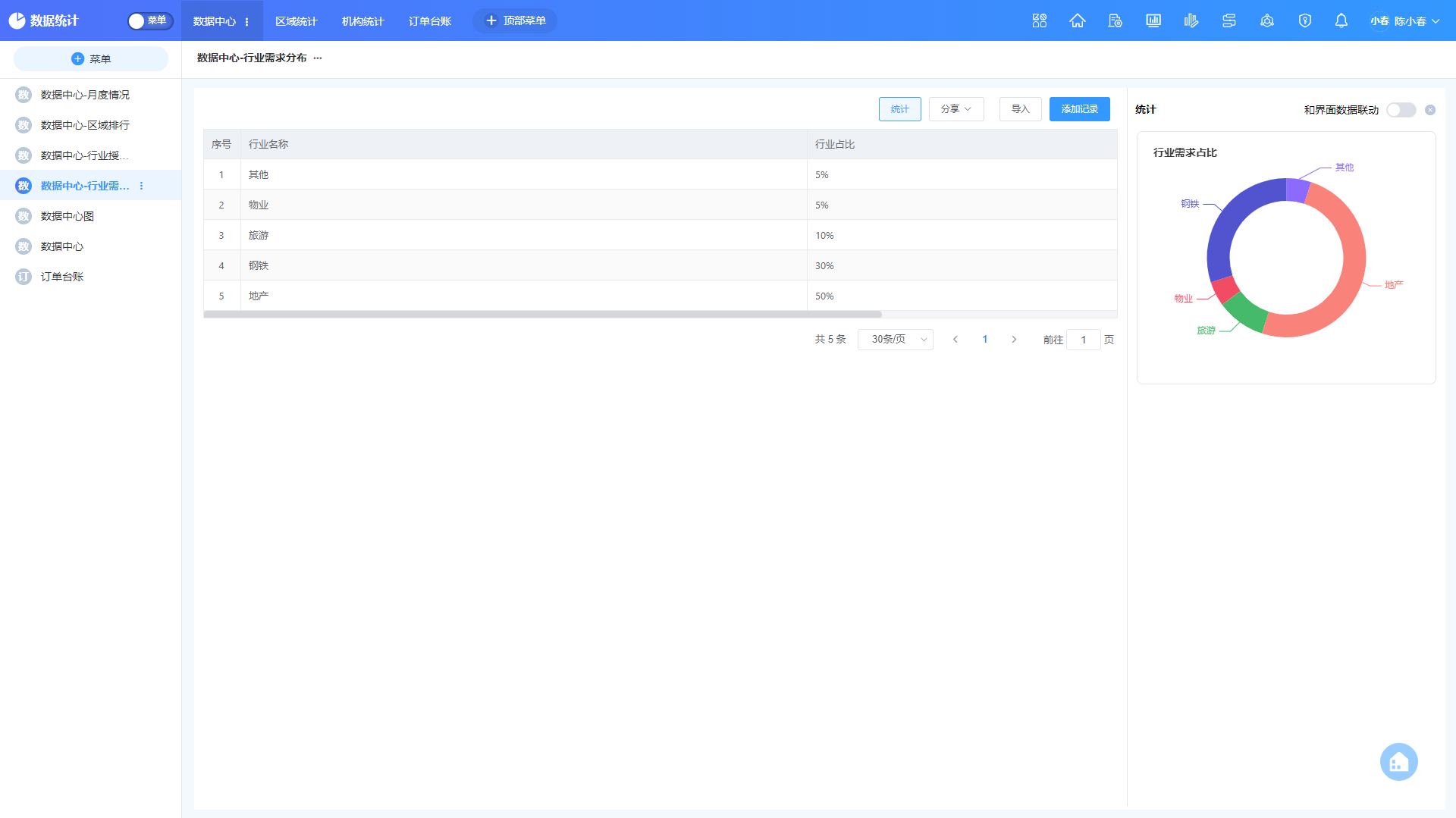Viewport: 1456px width, 818px height.
Task: Click 数 icon of 数据中心图
Action: tap(24, 216)
